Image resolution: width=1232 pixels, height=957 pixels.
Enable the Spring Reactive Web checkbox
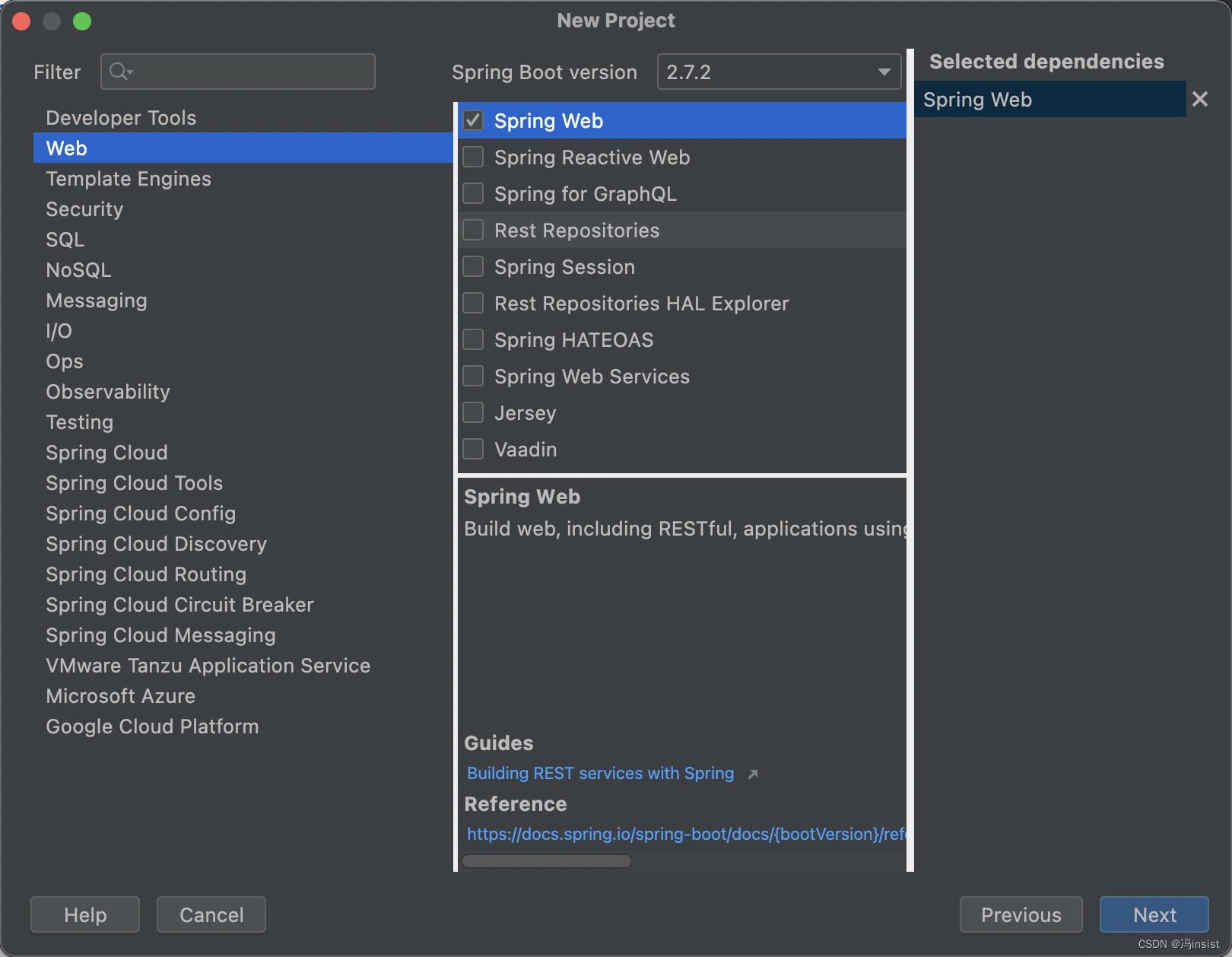click(x=473, y=157)
